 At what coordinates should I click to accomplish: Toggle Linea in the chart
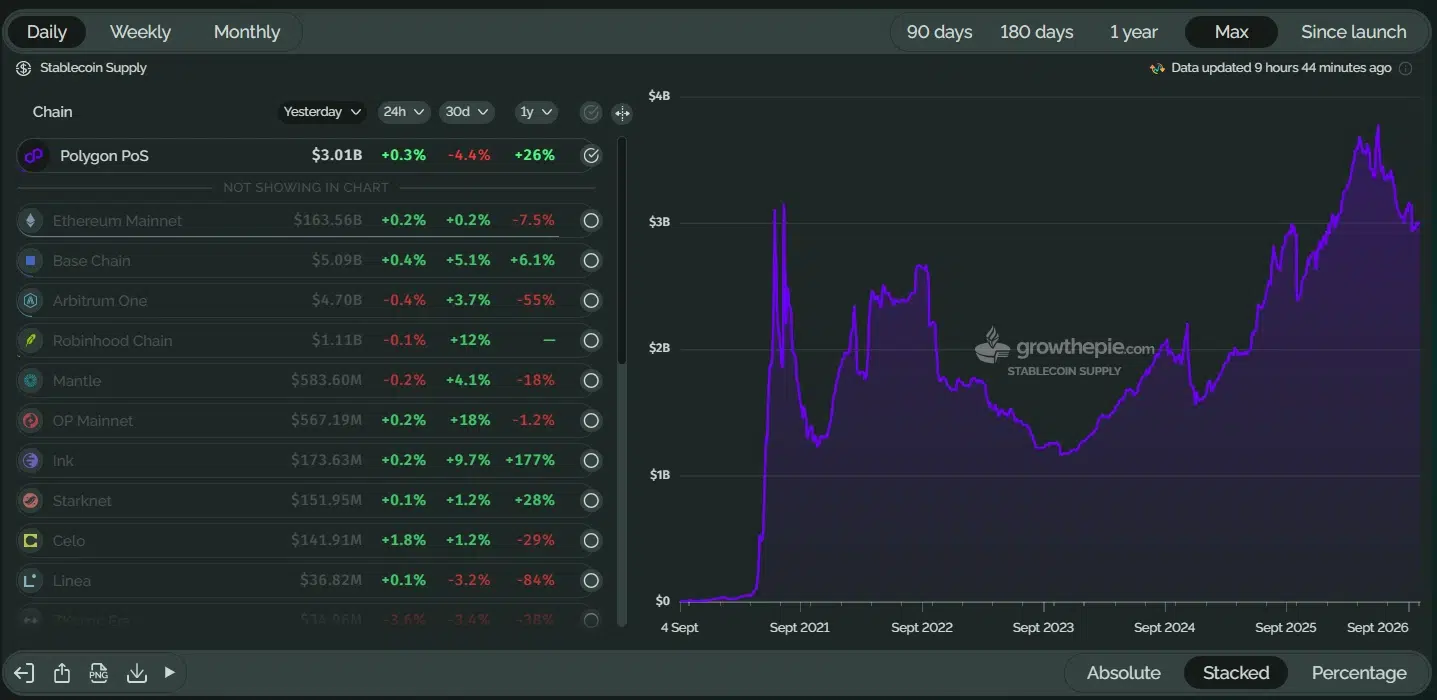[x=591, y=581]
